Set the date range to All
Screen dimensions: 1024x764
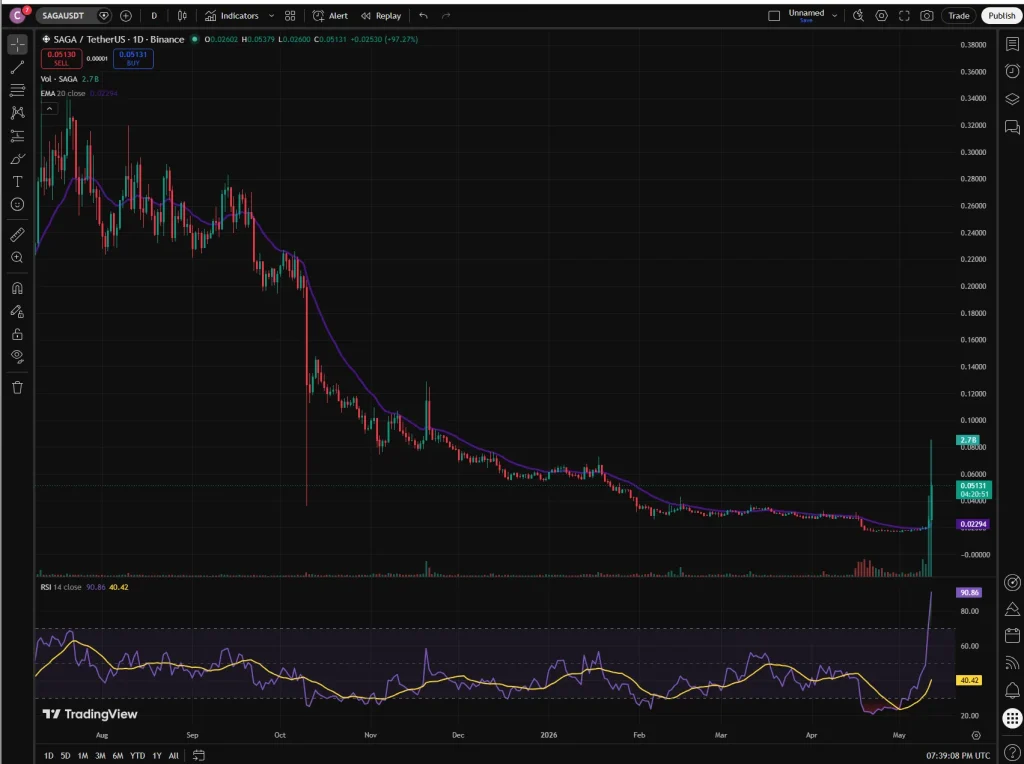[x=173, y=756]
